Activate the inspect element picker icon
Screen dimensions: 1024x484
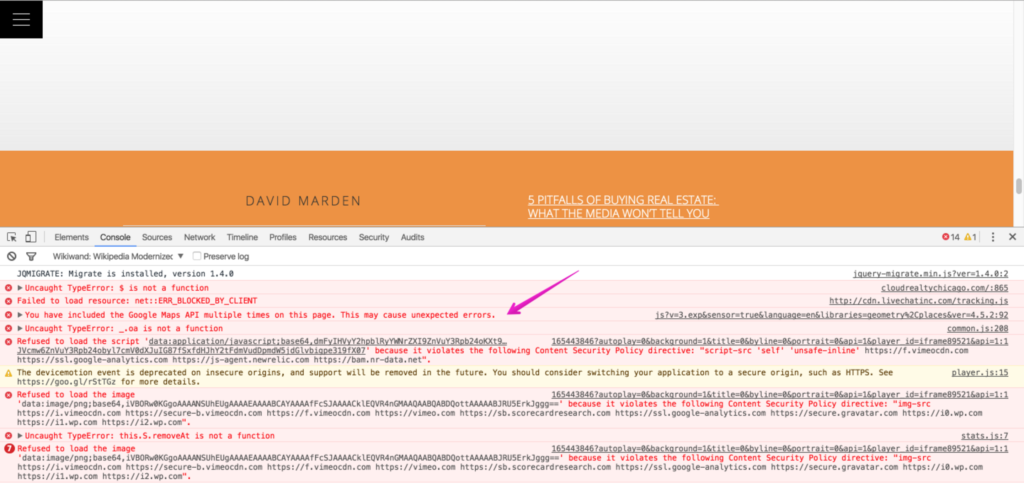click(12, 237)
